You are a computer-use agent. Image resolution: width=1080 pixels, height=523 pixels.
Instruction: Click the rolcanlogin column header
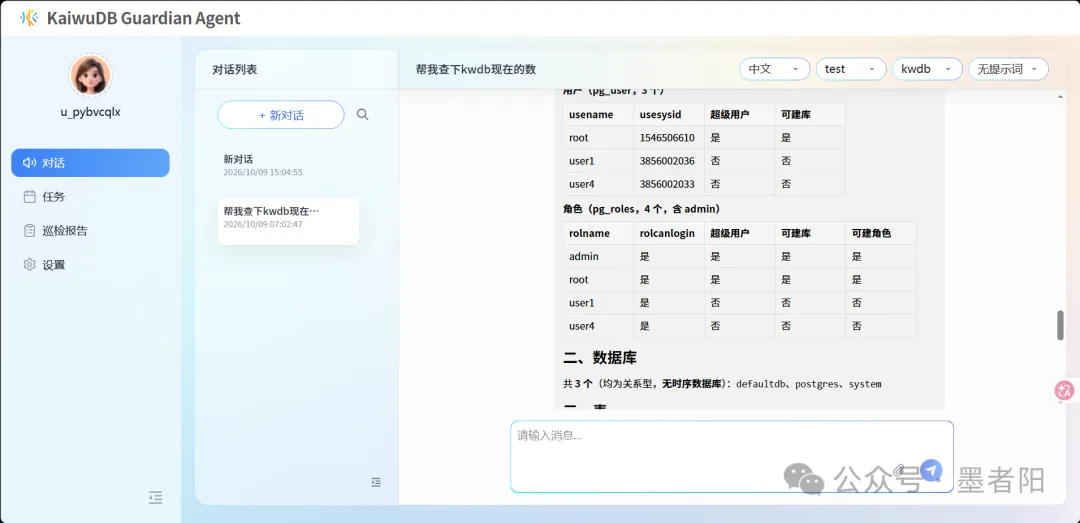[x=669, y=233]
